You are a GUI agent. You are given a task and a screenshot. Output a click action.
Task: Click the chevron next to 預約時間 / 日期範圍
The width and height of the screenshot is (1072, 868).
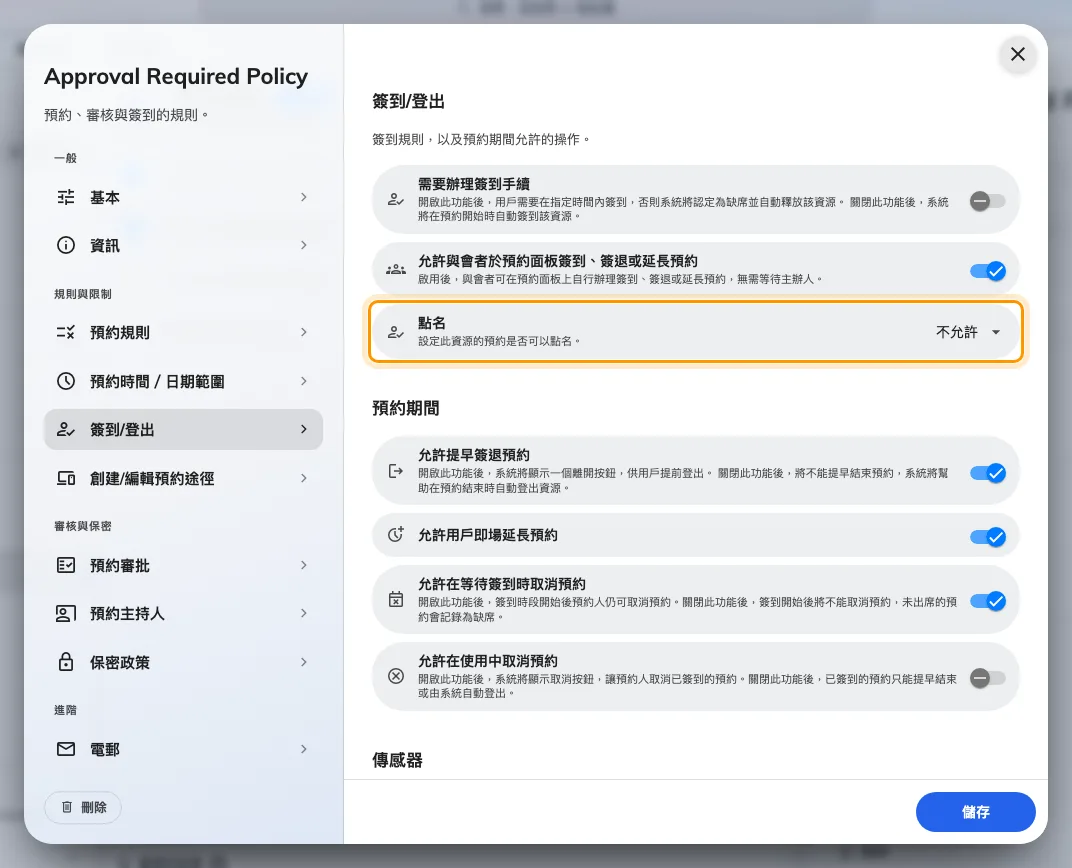click(x=304, y=381)
